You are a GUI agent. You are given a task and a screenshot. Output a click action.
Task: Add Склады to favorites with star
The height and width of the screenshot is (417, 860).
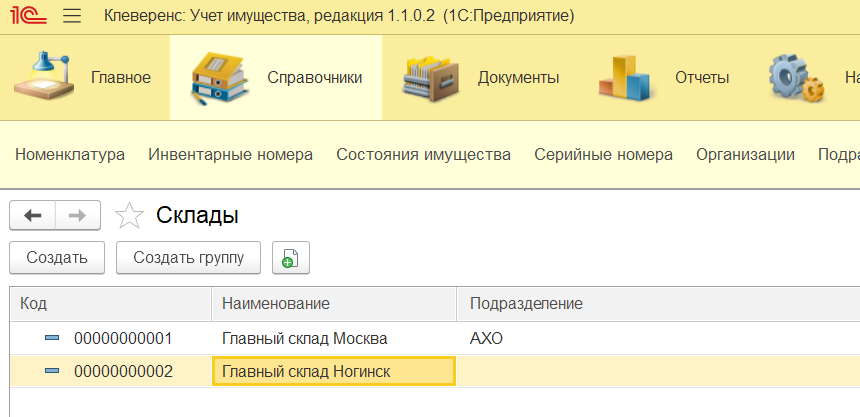coord(129,215)
